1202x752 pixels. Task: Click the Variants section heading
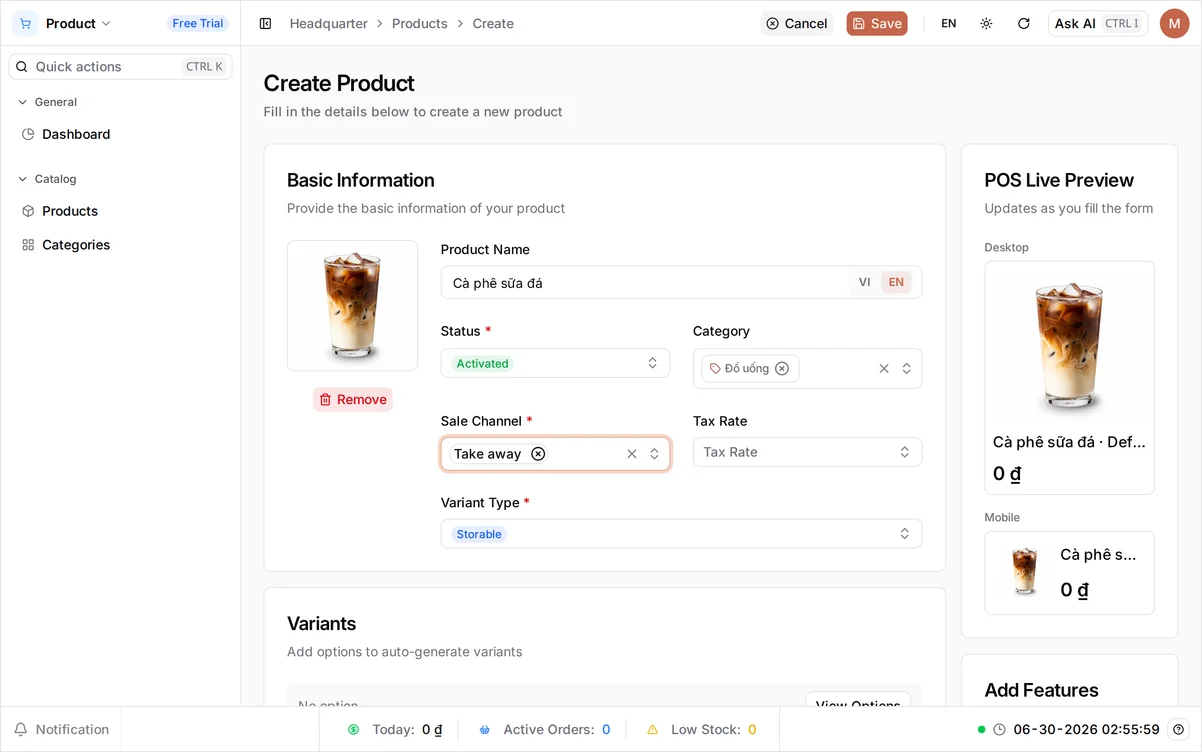click(x=321, y=623)
